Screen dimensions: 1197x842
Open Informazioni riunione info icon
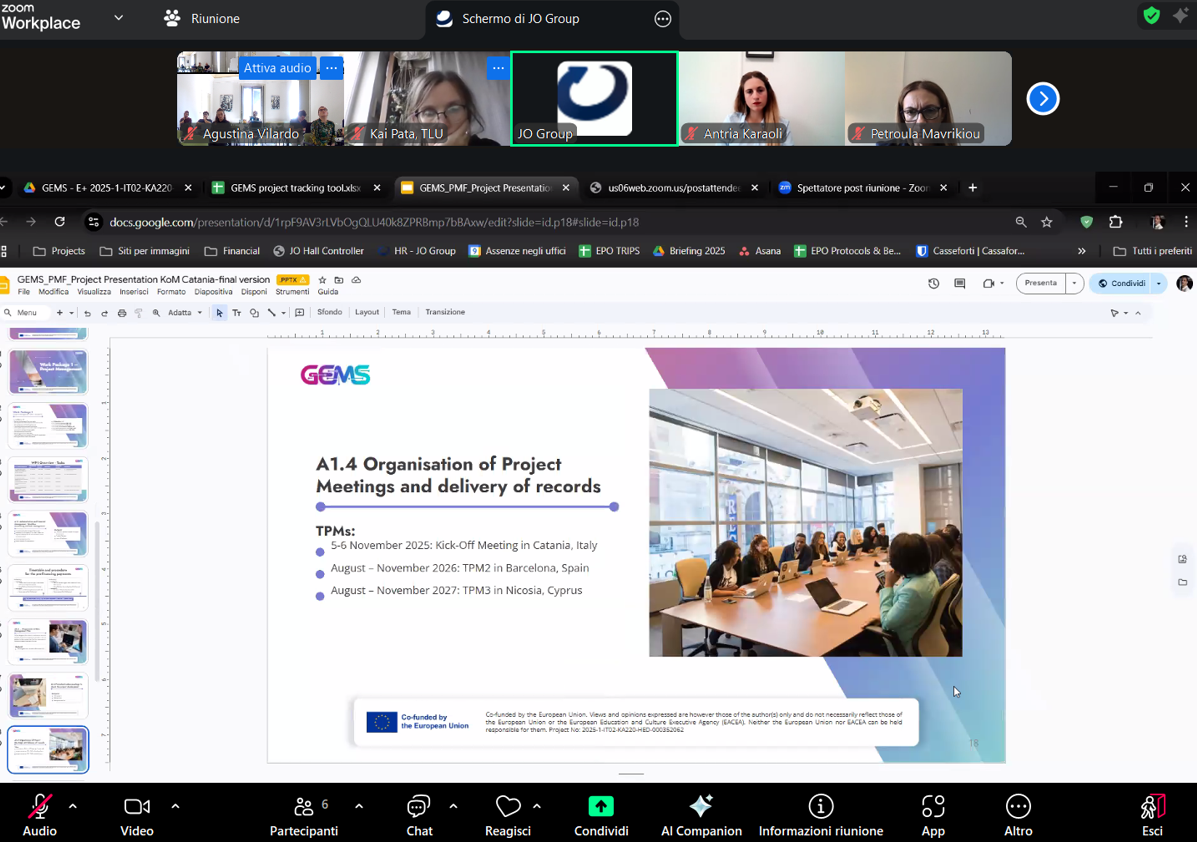[820, 807]
